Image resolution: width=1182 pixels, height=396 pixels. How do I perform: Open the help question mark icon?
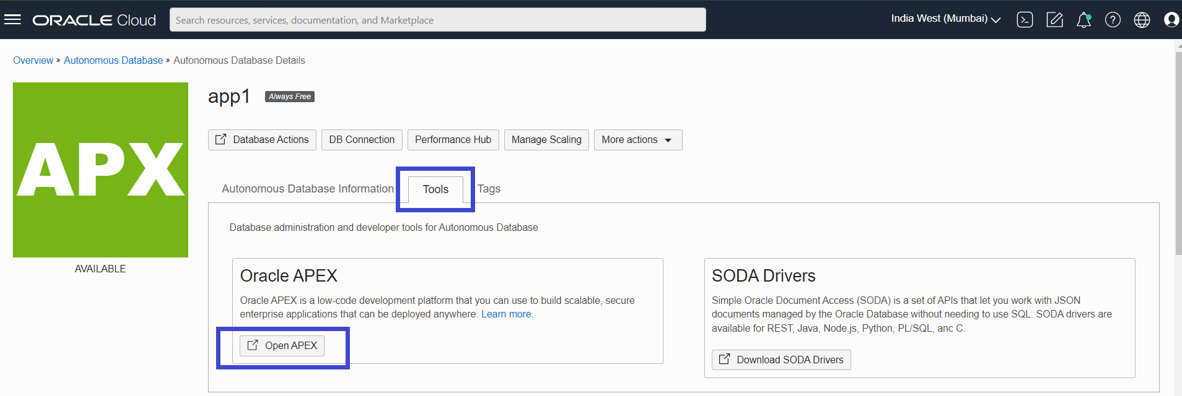click(x=1113, y=20)
